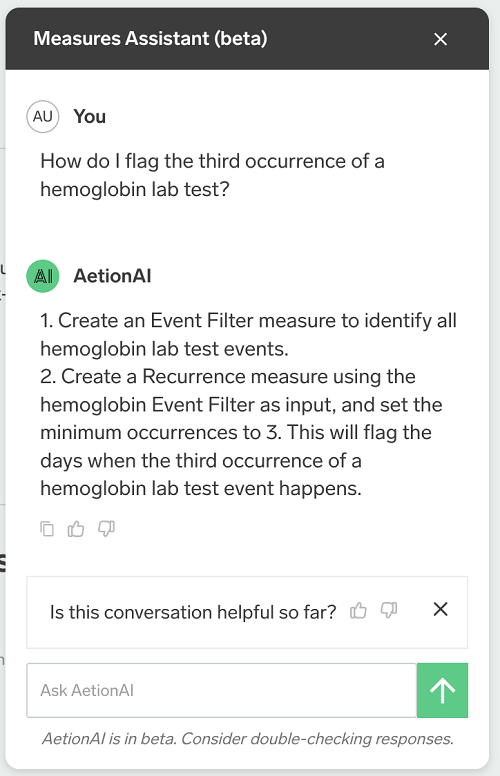Give thumbs up to AetionAI's answer
Viewport: 500px width, 776px height.
pos(76,529)
